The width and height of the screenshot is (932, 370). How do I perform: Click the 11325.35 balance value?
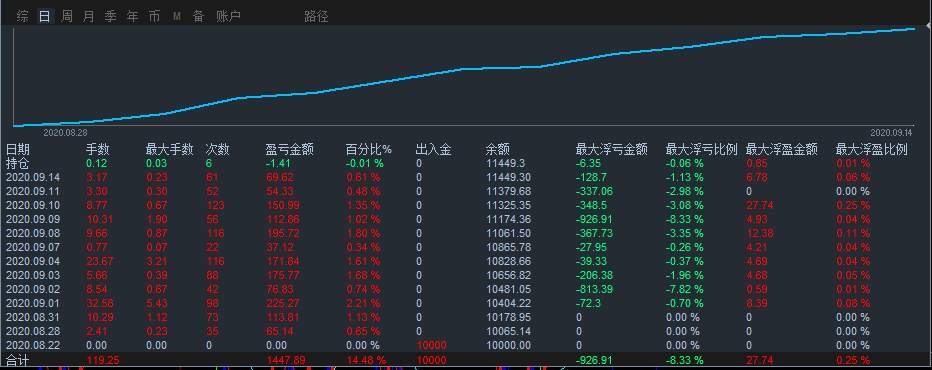pyautogui.click(x=508, y=205)
